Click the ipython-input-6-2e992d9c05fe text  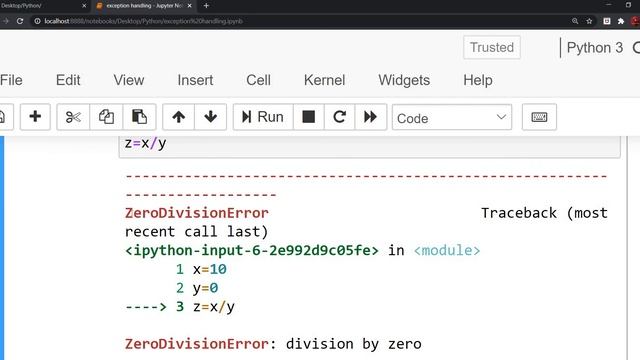coord(252,250)
